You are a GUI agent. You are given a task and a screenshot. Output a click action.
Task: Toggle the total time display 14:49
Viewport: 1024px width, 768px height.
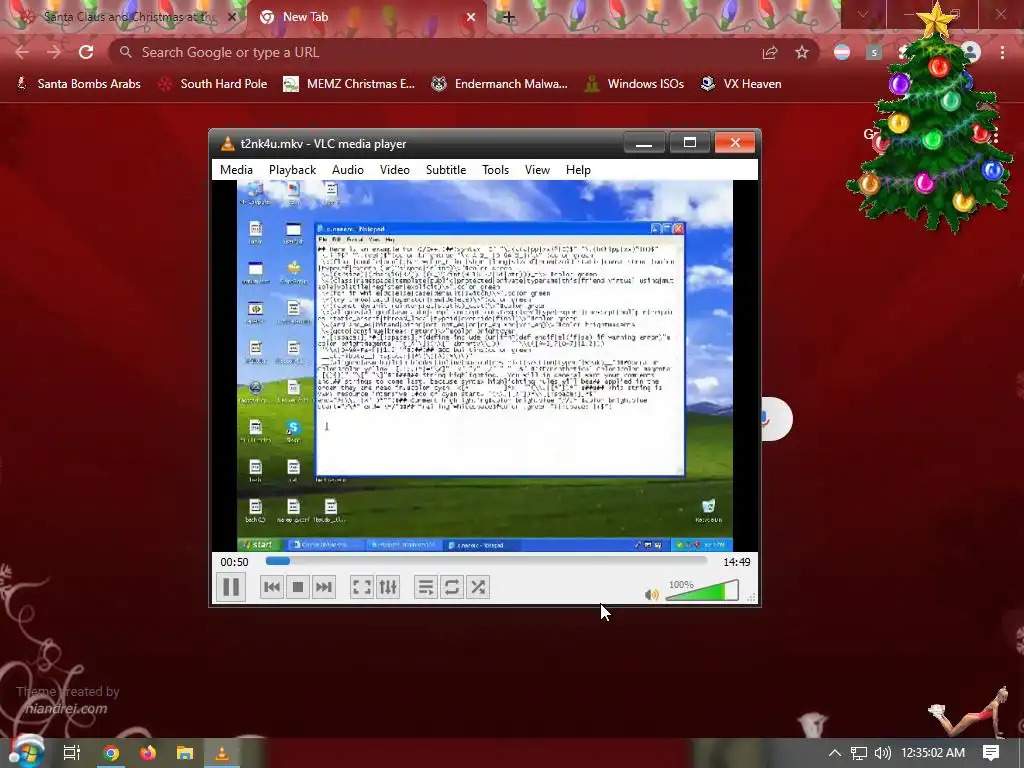[x=737, y=562]
